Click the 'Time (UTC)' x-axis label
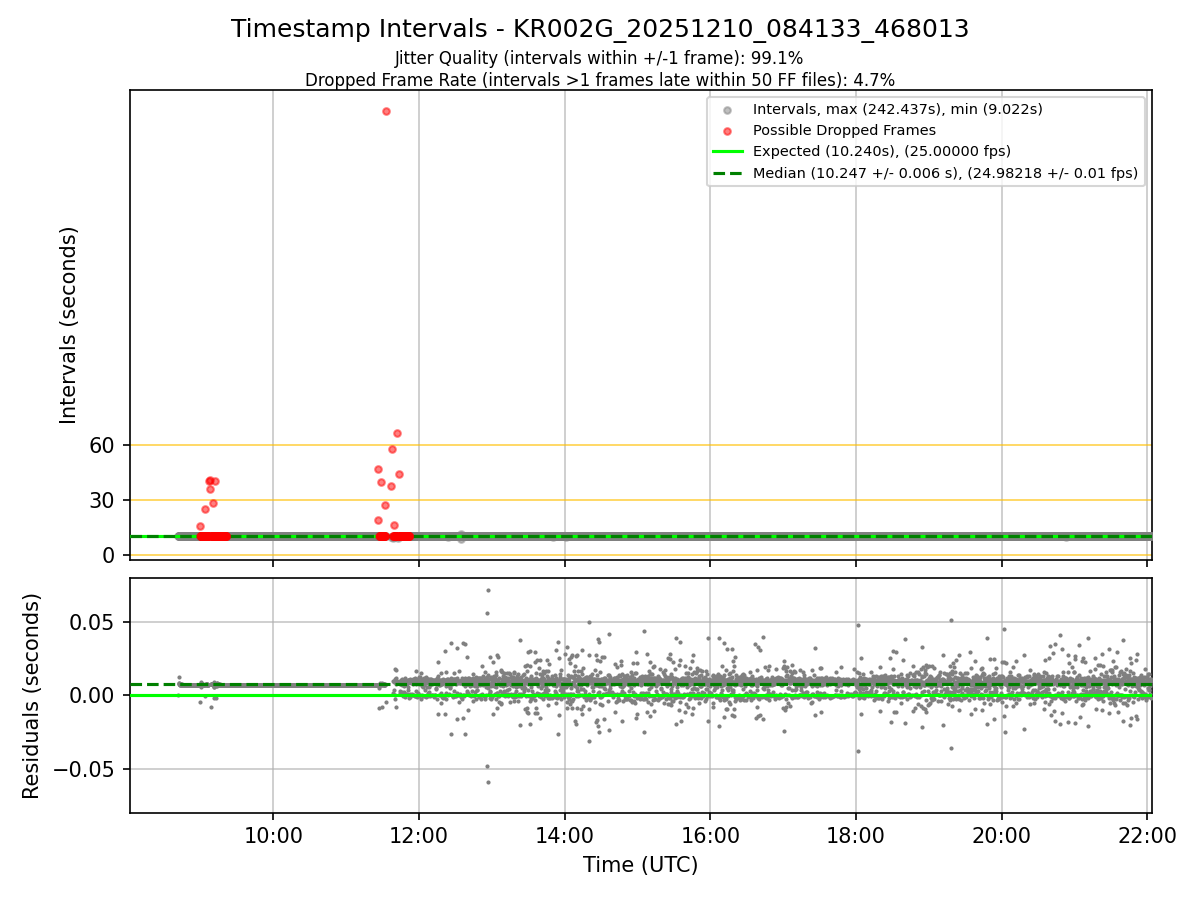The height and width of the screenshot is (900, 1200). (x=641, y=865)
